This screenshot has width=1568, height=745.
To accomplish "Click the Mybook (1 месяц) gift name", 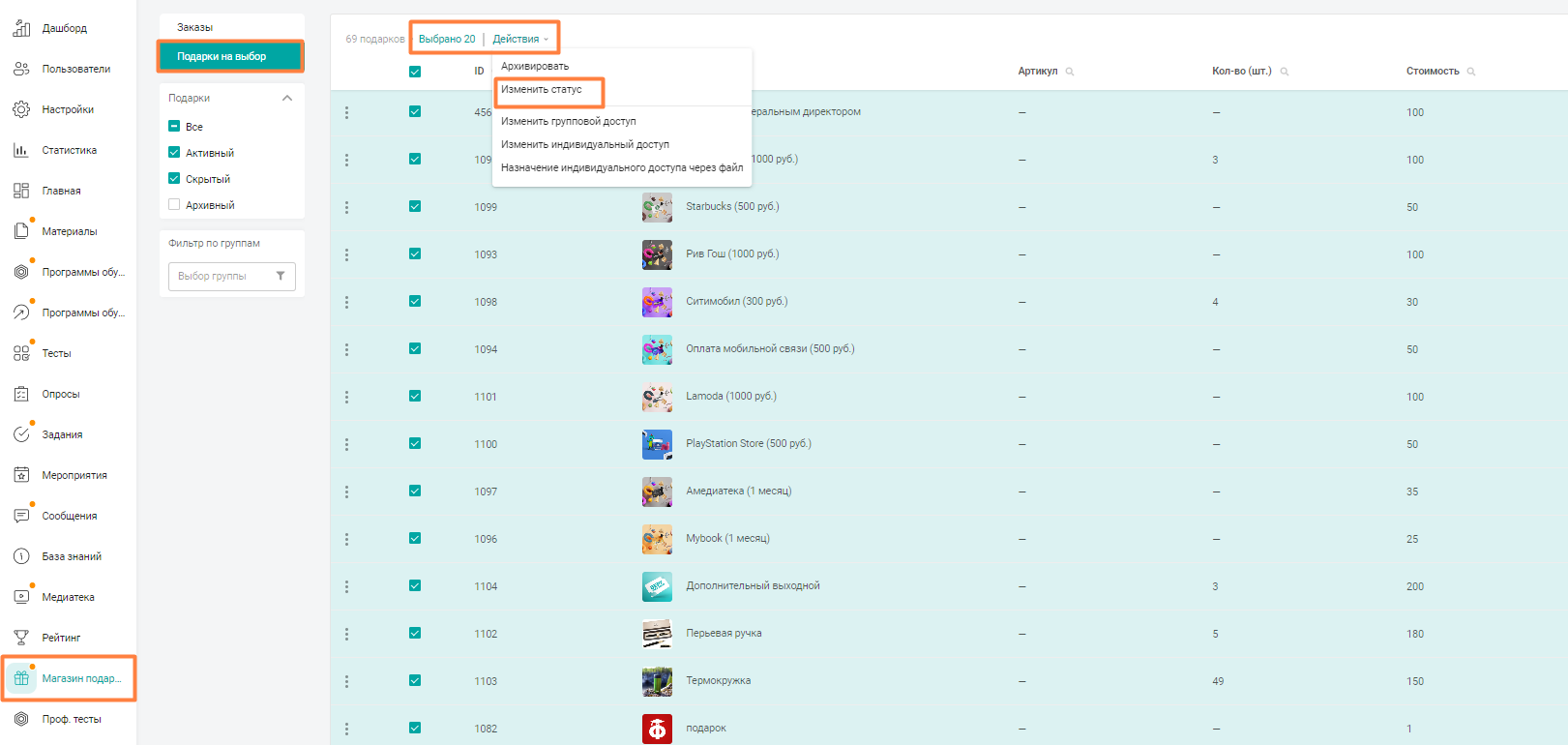I will tap(727, 538).
